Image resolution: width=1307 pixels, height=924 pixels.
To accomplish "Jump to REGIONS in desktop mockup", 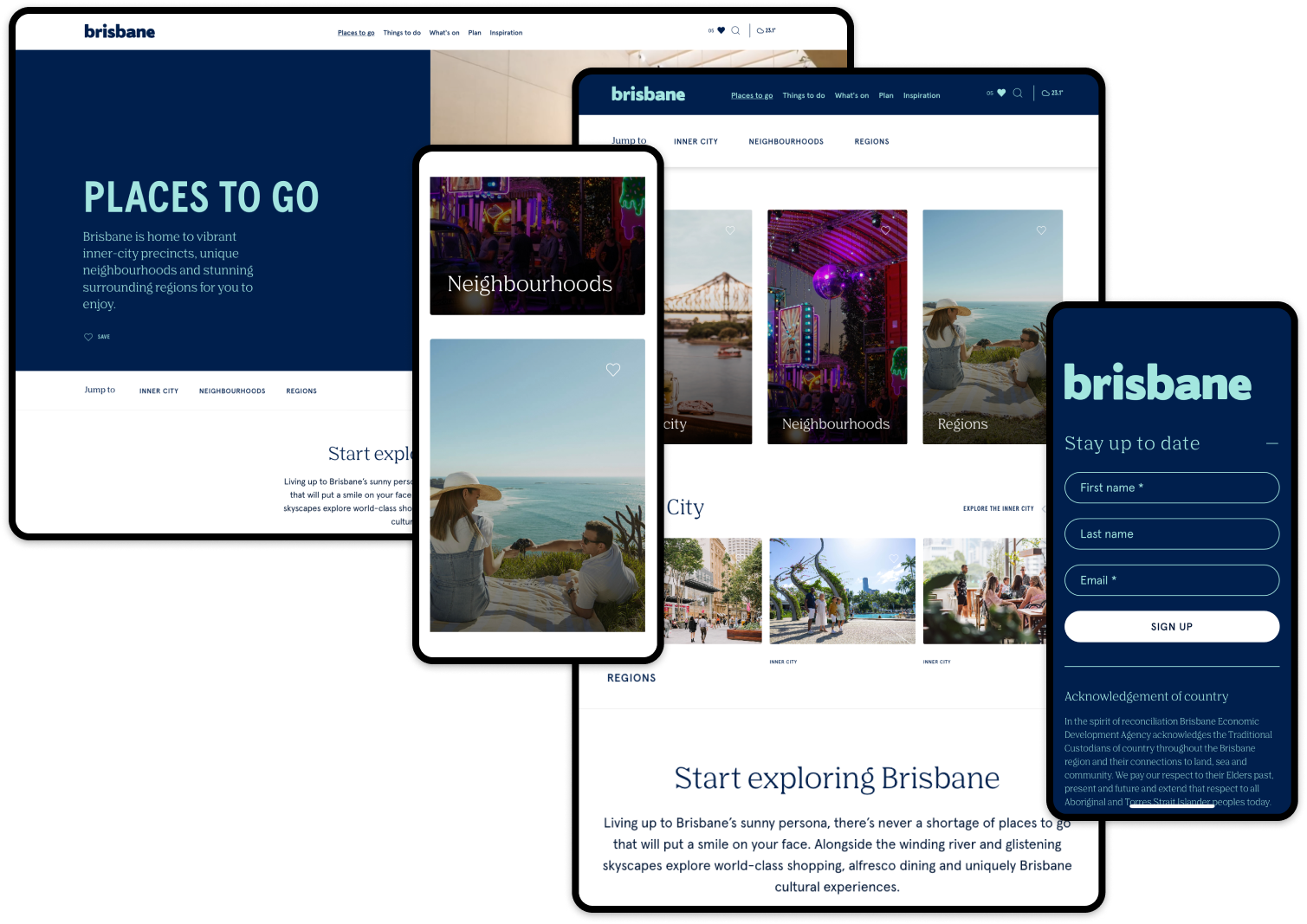I will click(301, 391).
